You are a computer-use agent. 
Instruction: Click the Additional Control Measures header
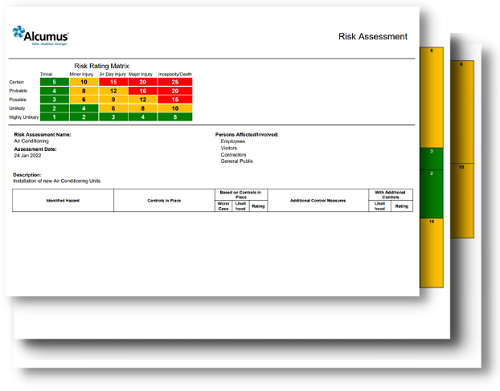[x=318, y=200]
